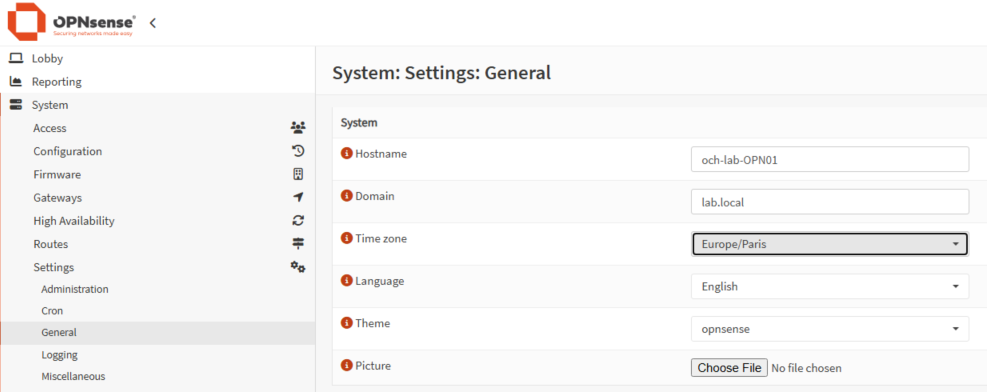Click into the Domain input field
Viewport: 987px width, 392px height.
tap(830, 202)
